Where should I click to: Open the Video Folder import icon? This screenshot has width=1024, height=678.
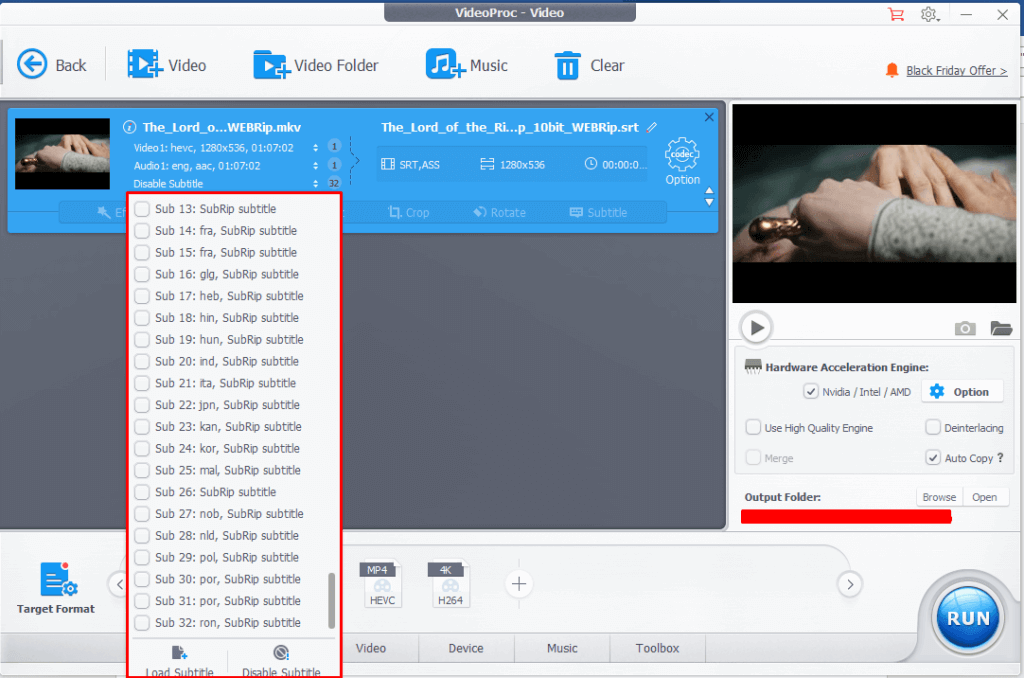click(271, 65)
